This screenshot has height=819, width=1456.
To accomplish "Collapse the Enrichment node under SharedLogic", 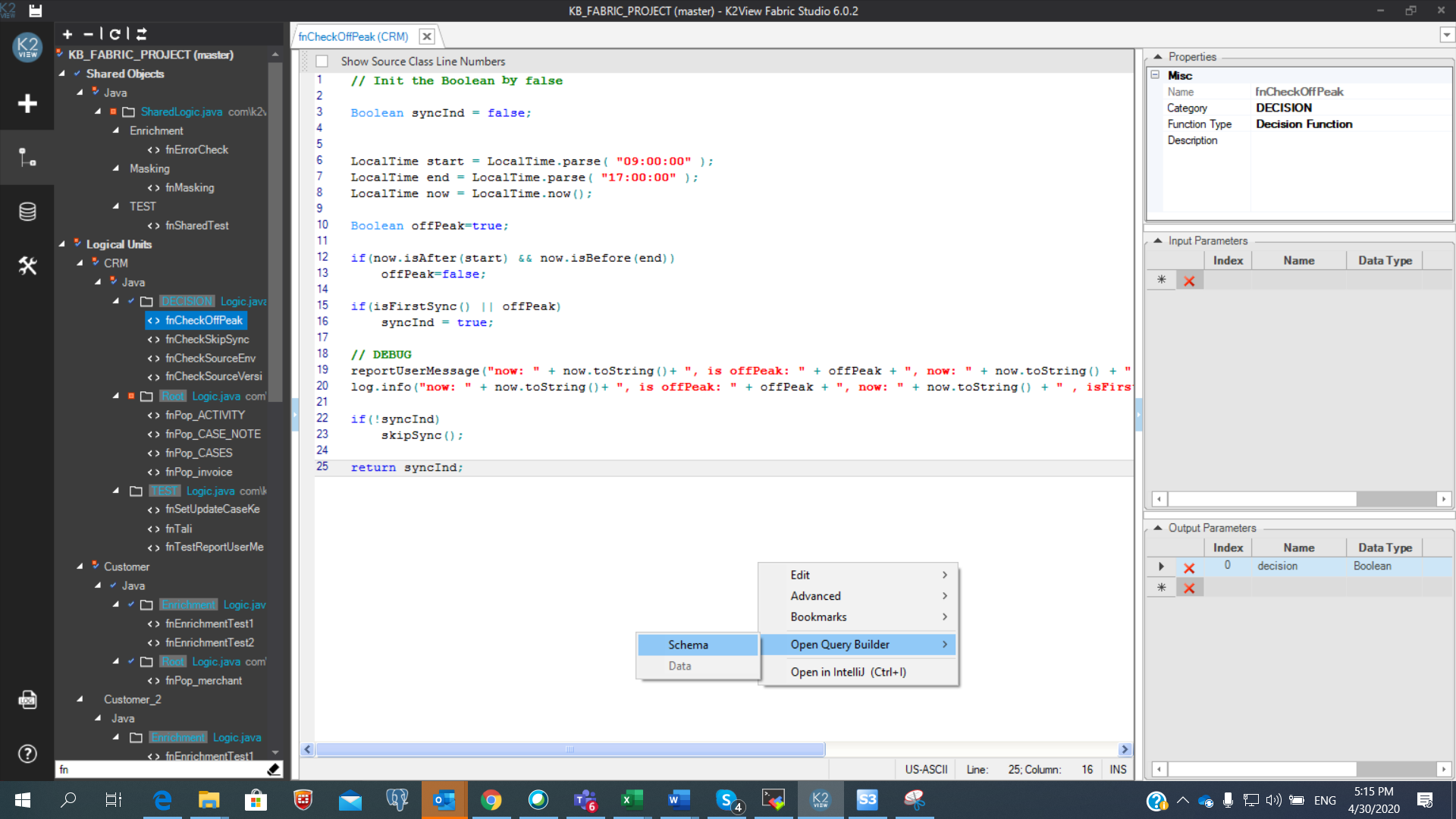I will point(115,130).
